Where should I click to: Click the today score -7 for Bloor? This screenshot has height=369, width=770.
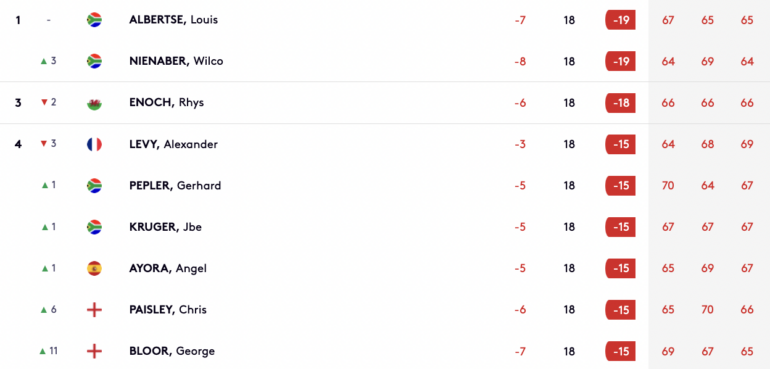pos(521,351)
